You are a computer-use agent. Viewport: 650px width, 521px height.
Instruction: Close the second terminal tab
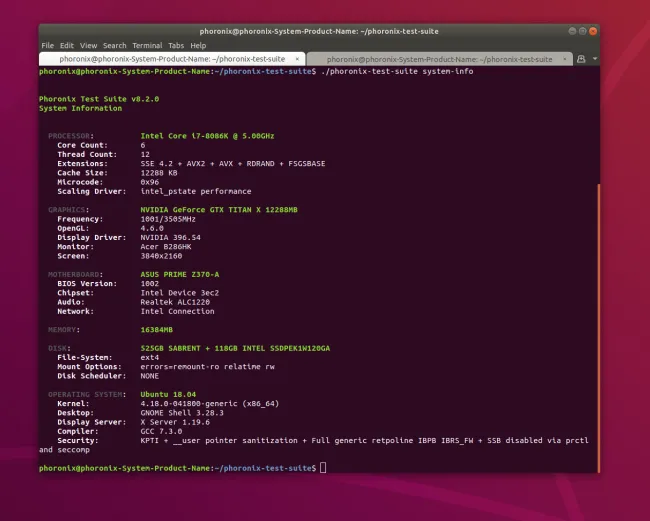[565, 59]
